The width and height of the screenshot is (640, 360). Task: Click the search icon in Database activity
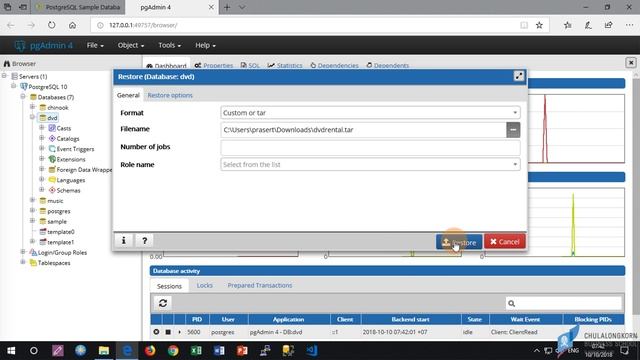511,304
